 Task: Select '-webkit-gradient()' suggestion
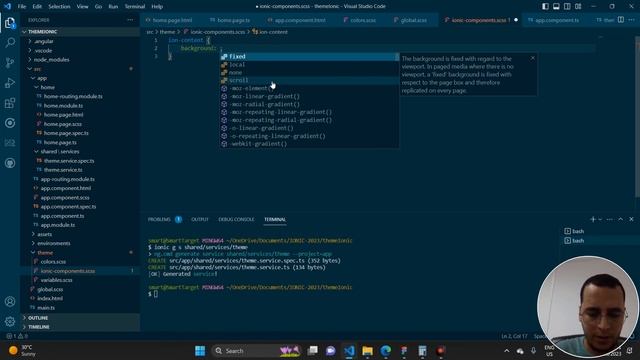tap(309, 144)
